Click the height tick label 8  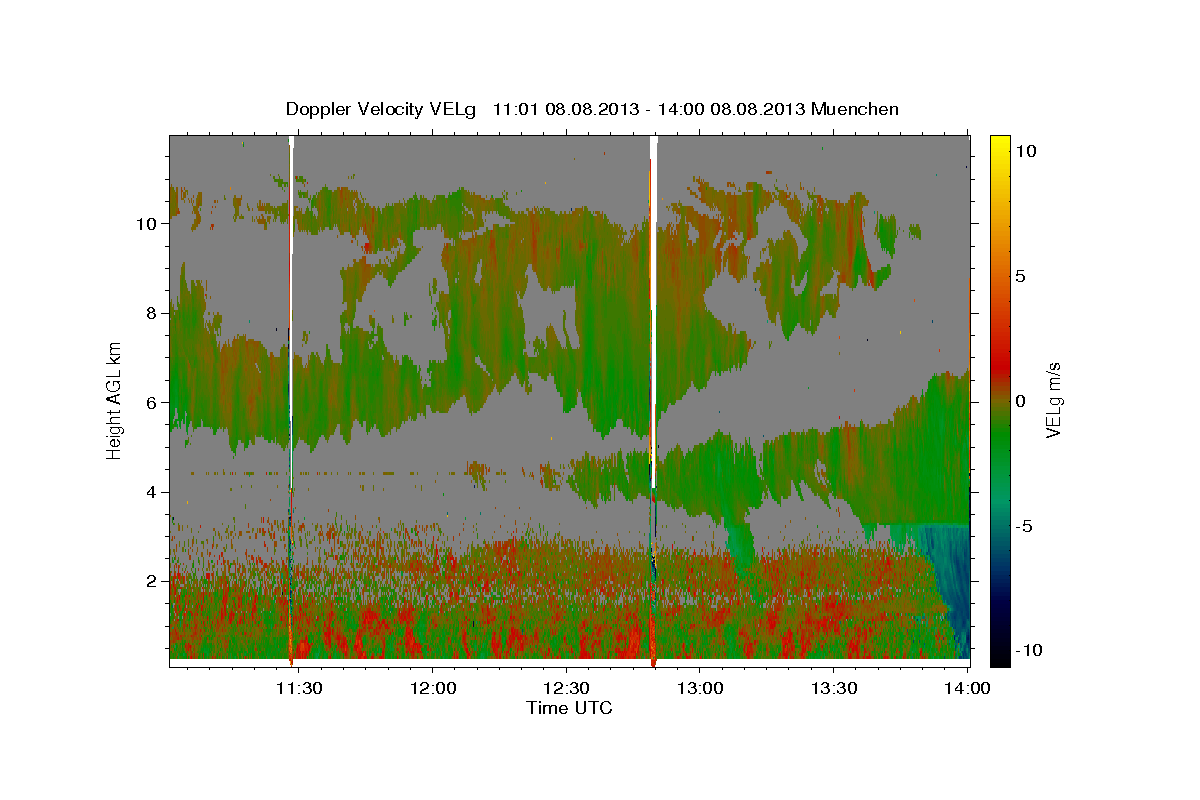coord(151,313)
